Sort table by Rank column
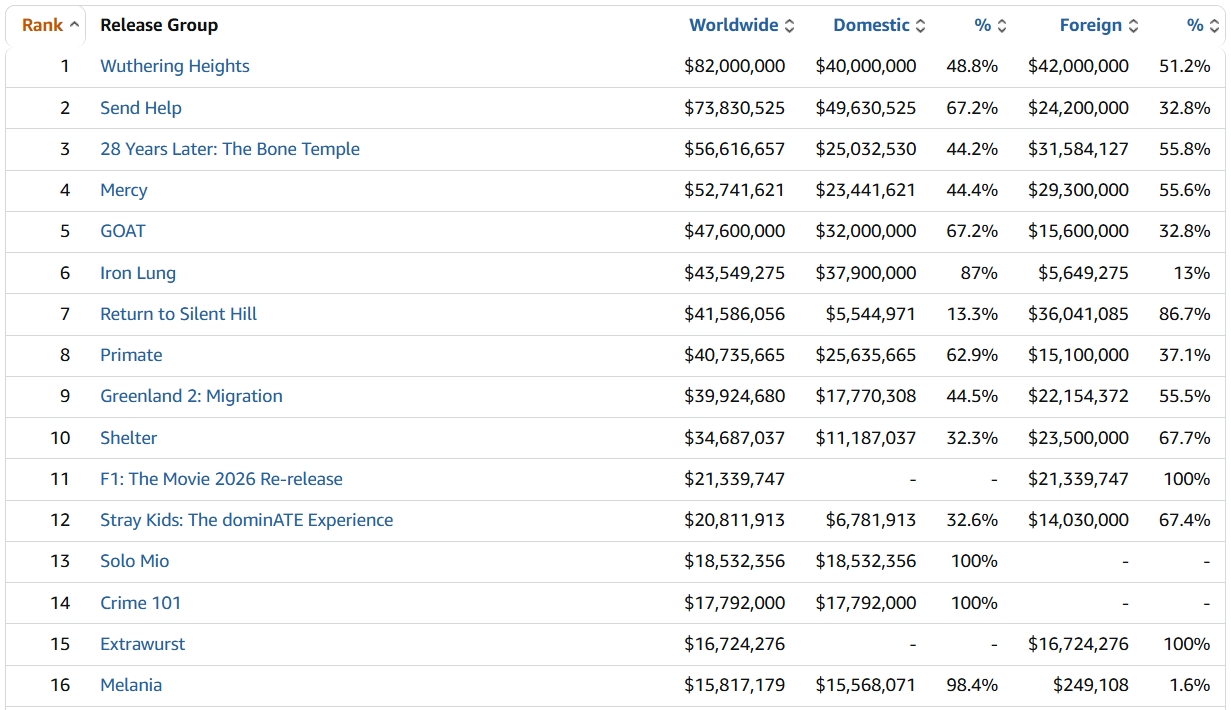Screen dimensions: 1231x710 pyautogui.click(x=49, y=25)
